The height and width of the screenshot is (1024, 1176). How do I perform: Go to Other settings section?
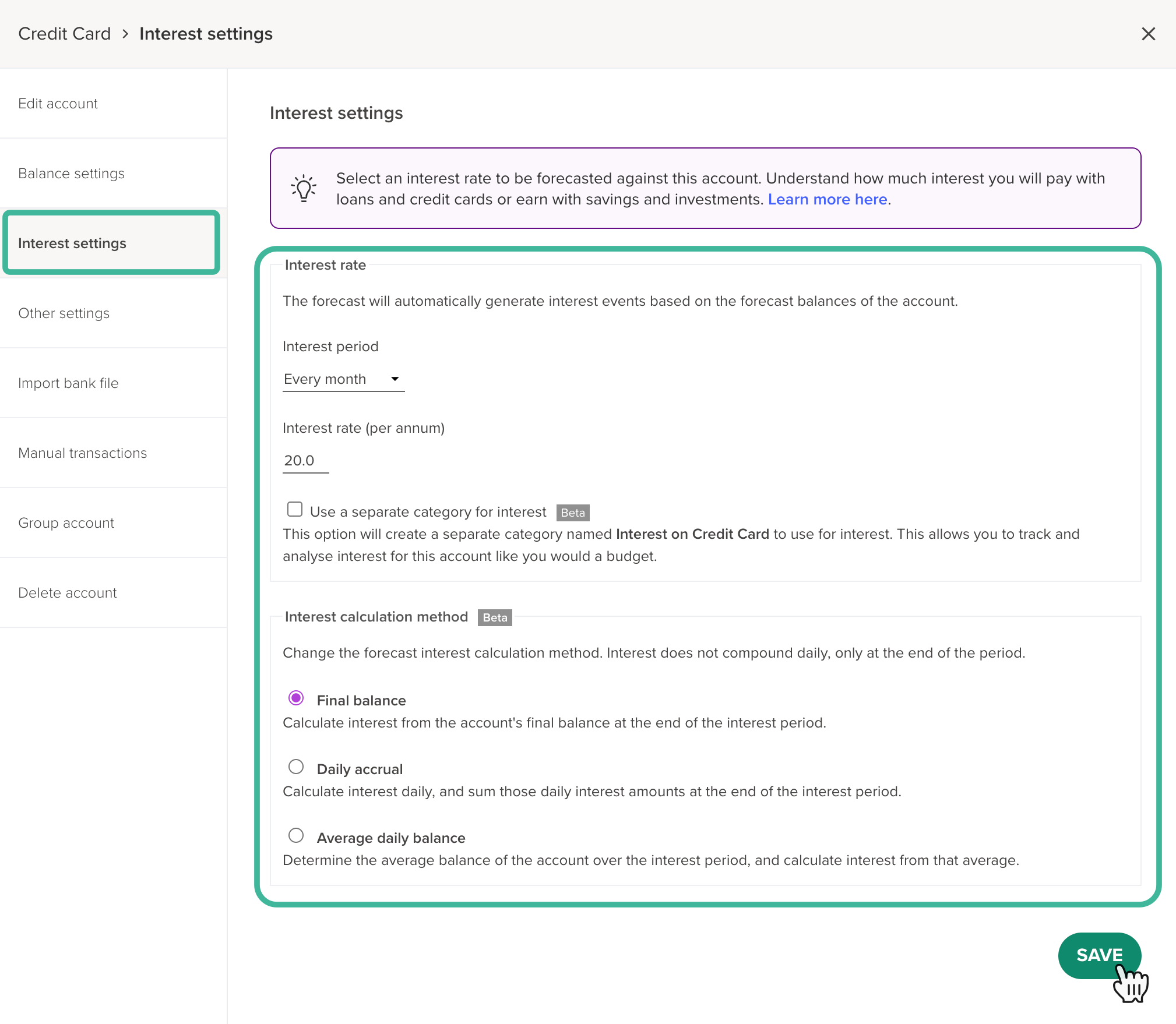pyautogui.click(x=114, y=313)
